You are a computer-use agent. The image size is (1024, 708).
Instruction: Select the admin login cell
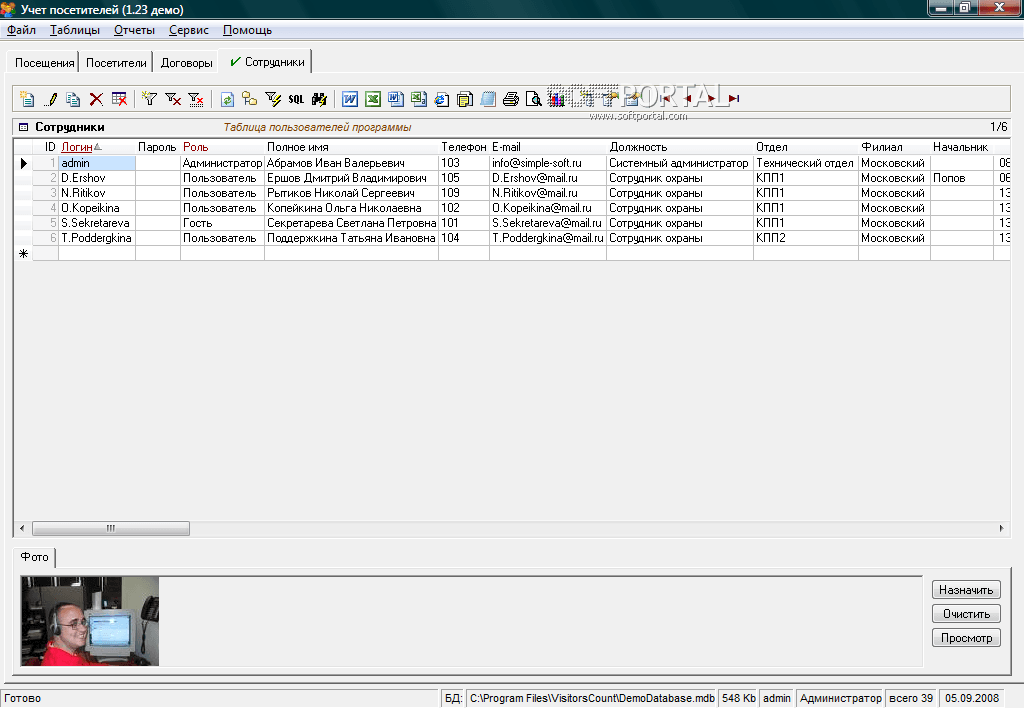97,163
